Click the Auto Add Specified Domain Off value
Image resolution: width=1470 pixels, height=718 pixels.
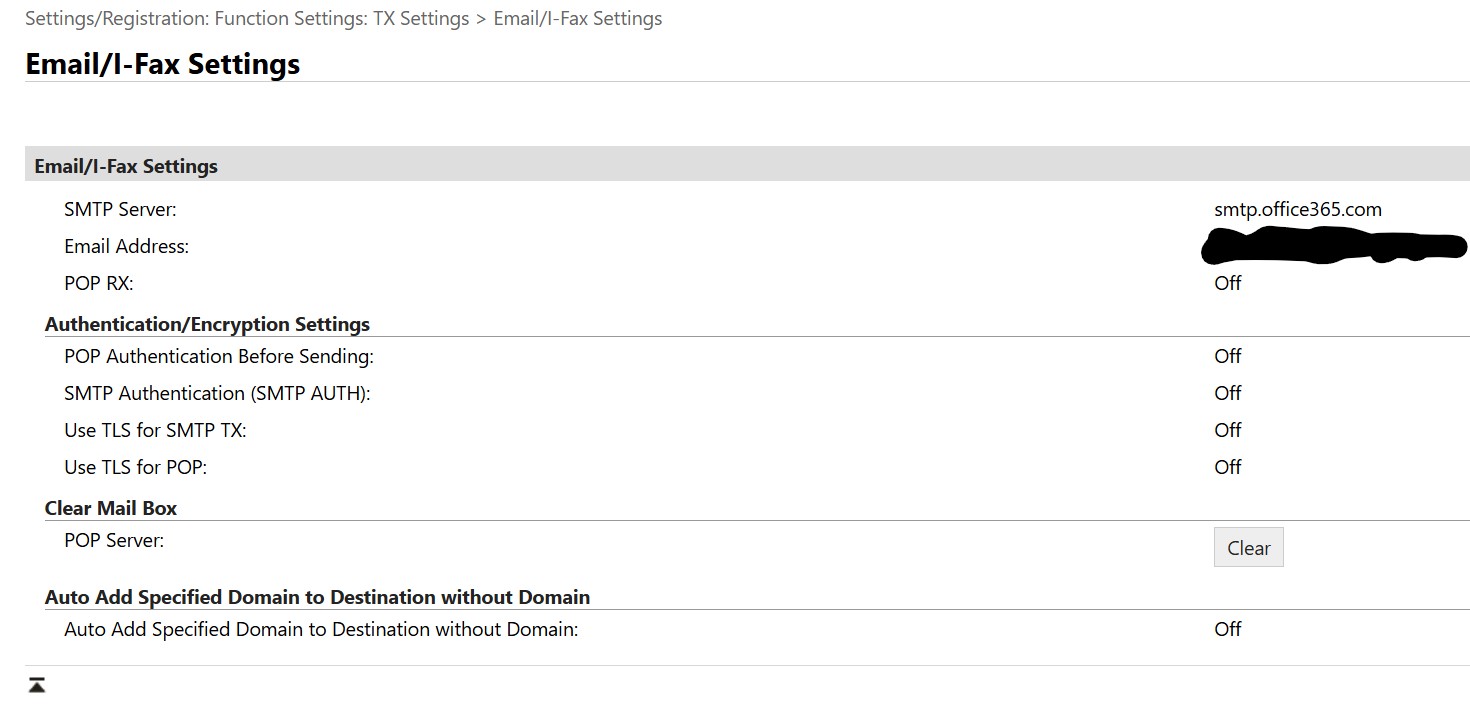click(1227, 629)
